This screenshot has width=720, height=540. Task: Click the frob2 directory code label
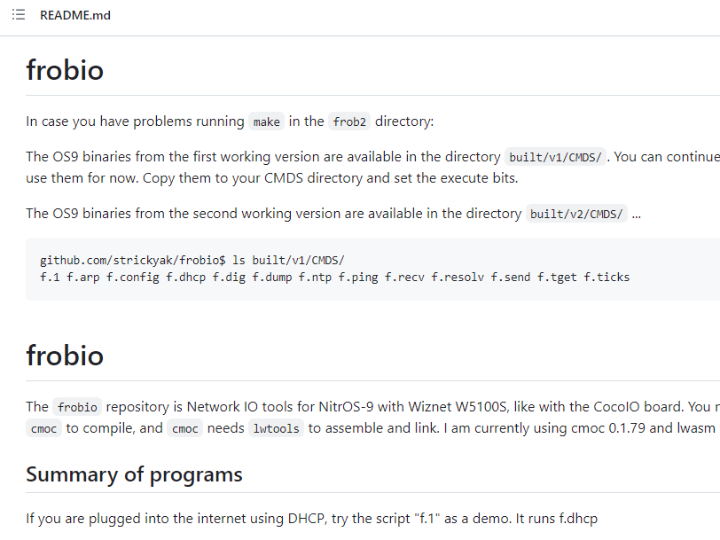click(349, 122)
